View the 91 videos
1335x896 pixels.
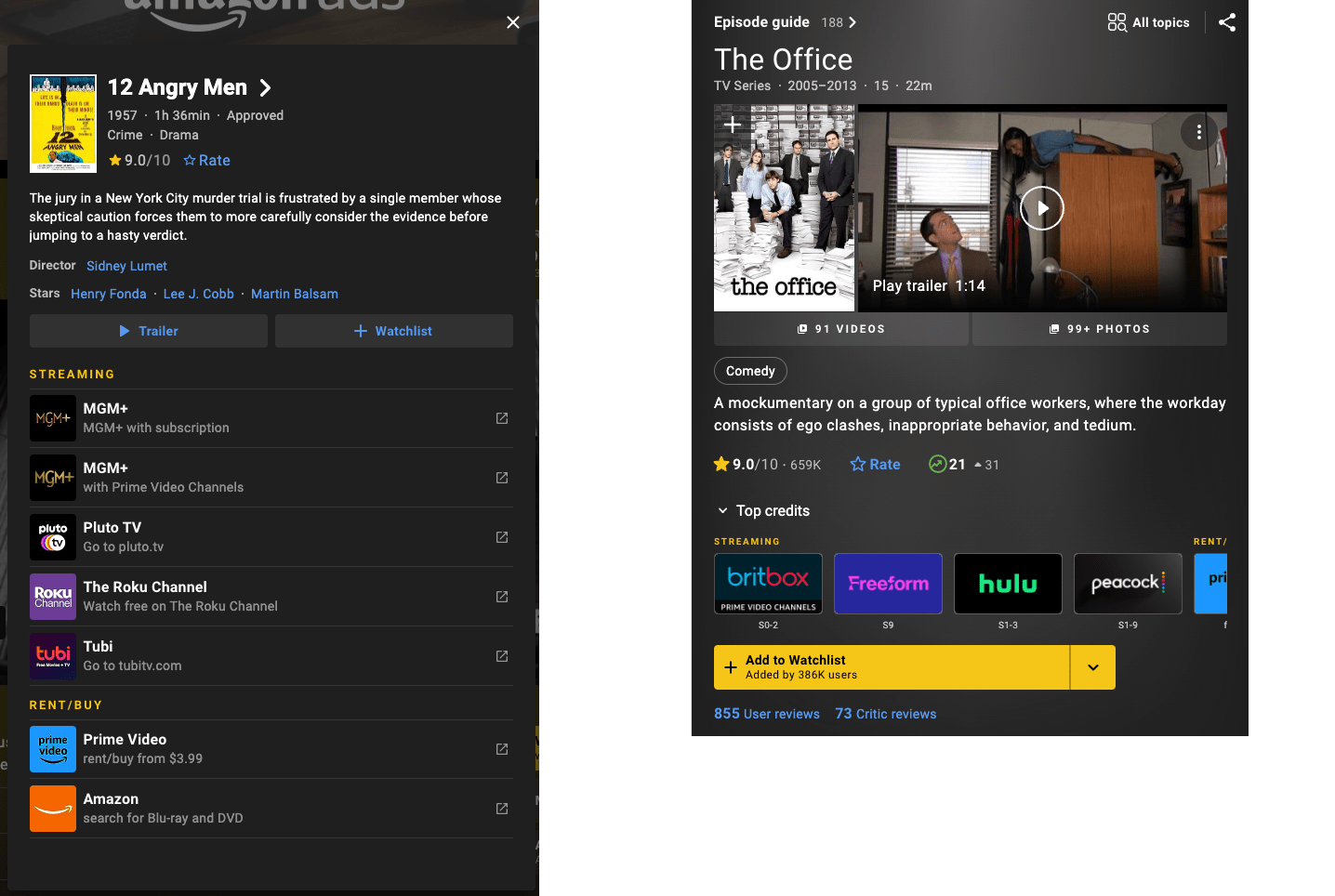point(841,329)
